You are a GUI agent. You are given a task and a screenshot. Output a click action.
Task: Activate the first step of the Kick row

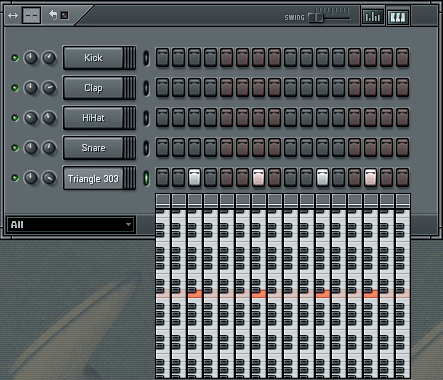click(162, 58)
